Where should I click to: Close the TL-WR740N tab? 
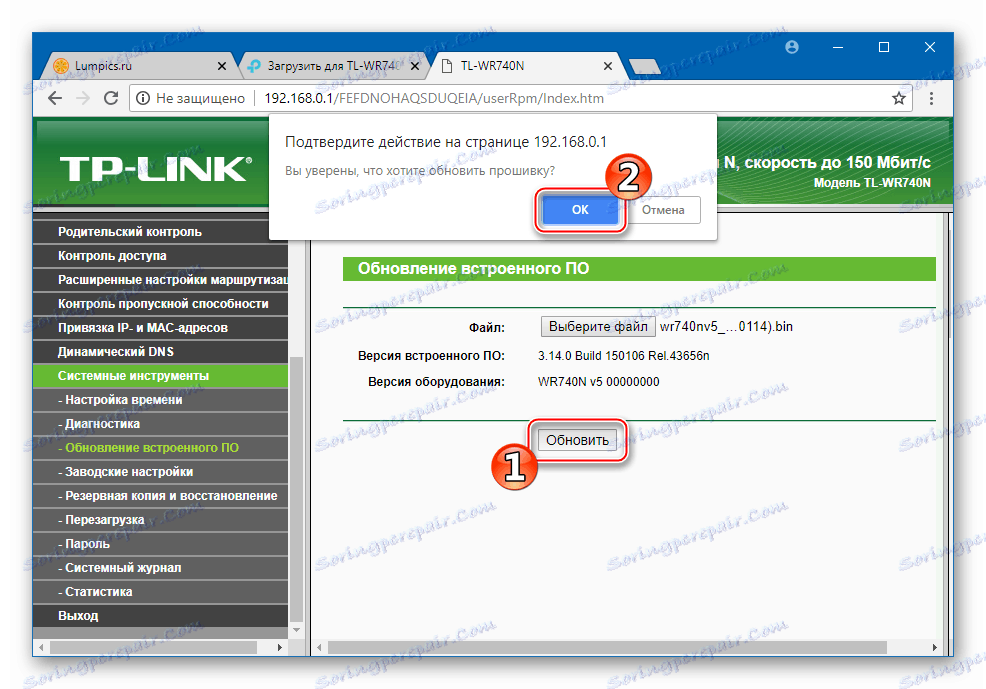click(x=608, y=66)
